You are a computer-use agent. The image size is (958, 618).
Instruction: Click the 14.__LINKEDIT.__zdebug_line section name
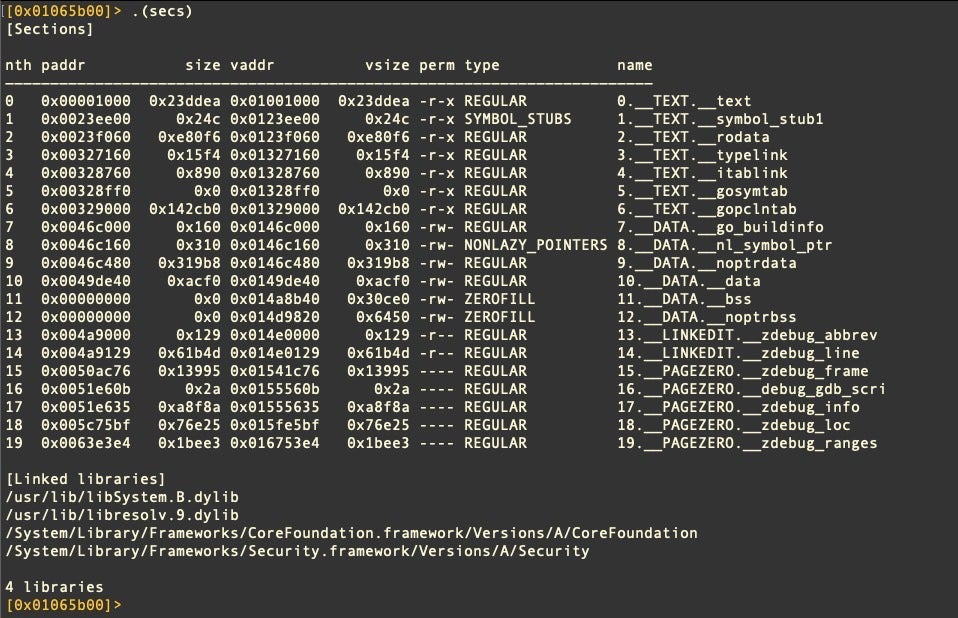[x=738, y=353]
